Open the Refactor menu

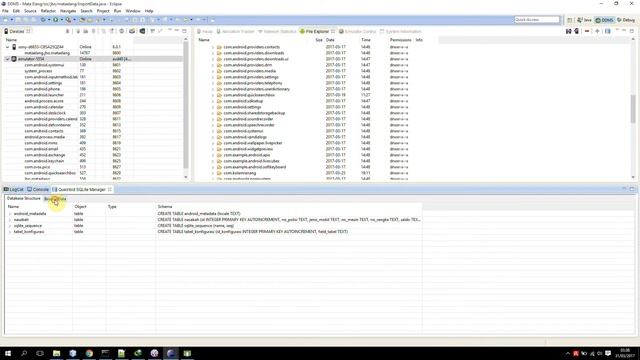tap(48, 11)
